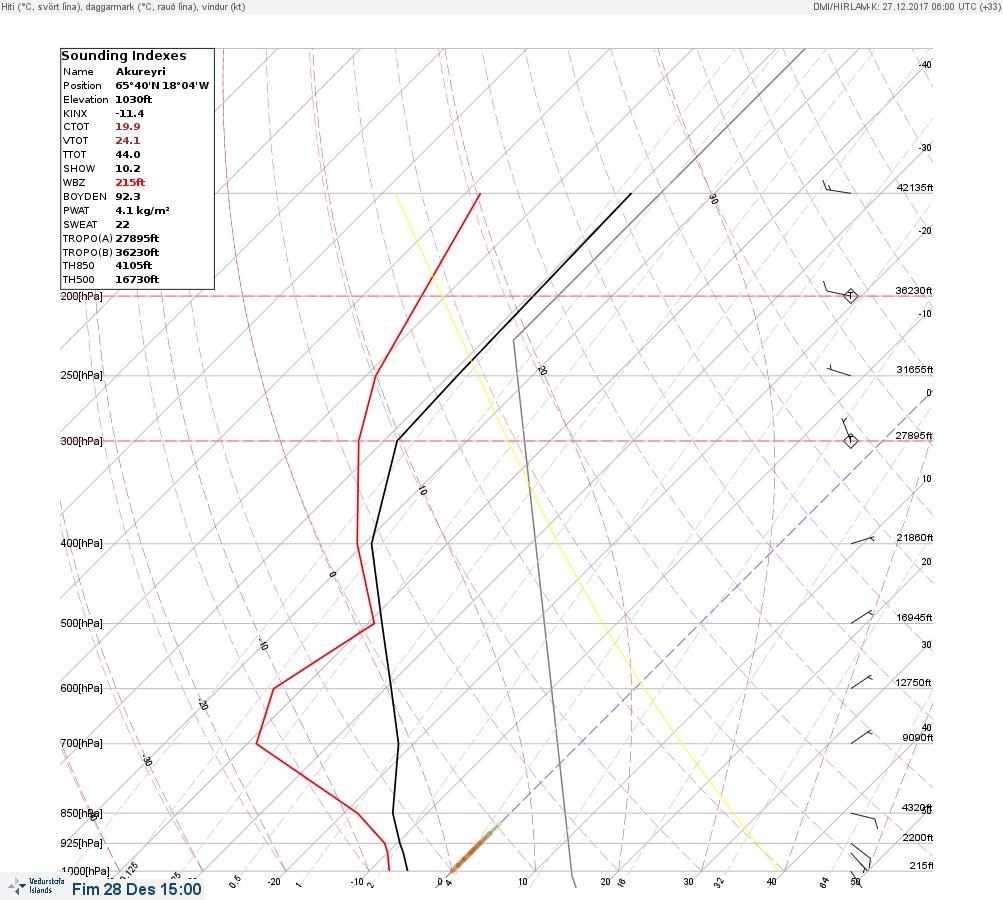Select the wind barb beside 9090ft

point(861,737)
